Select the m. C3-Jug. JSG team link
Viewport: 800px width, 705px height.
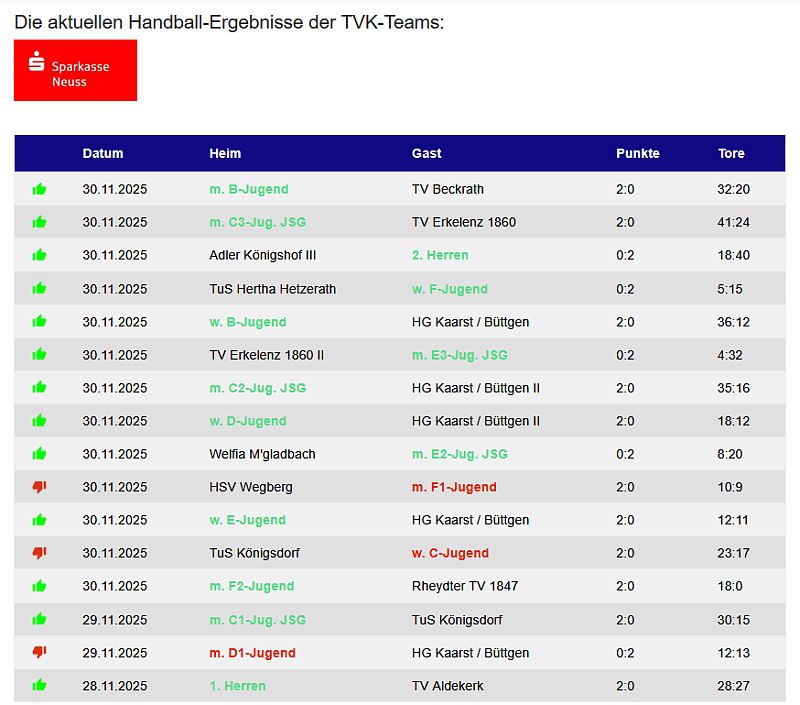pyautogui.click(x=257, y=222)
